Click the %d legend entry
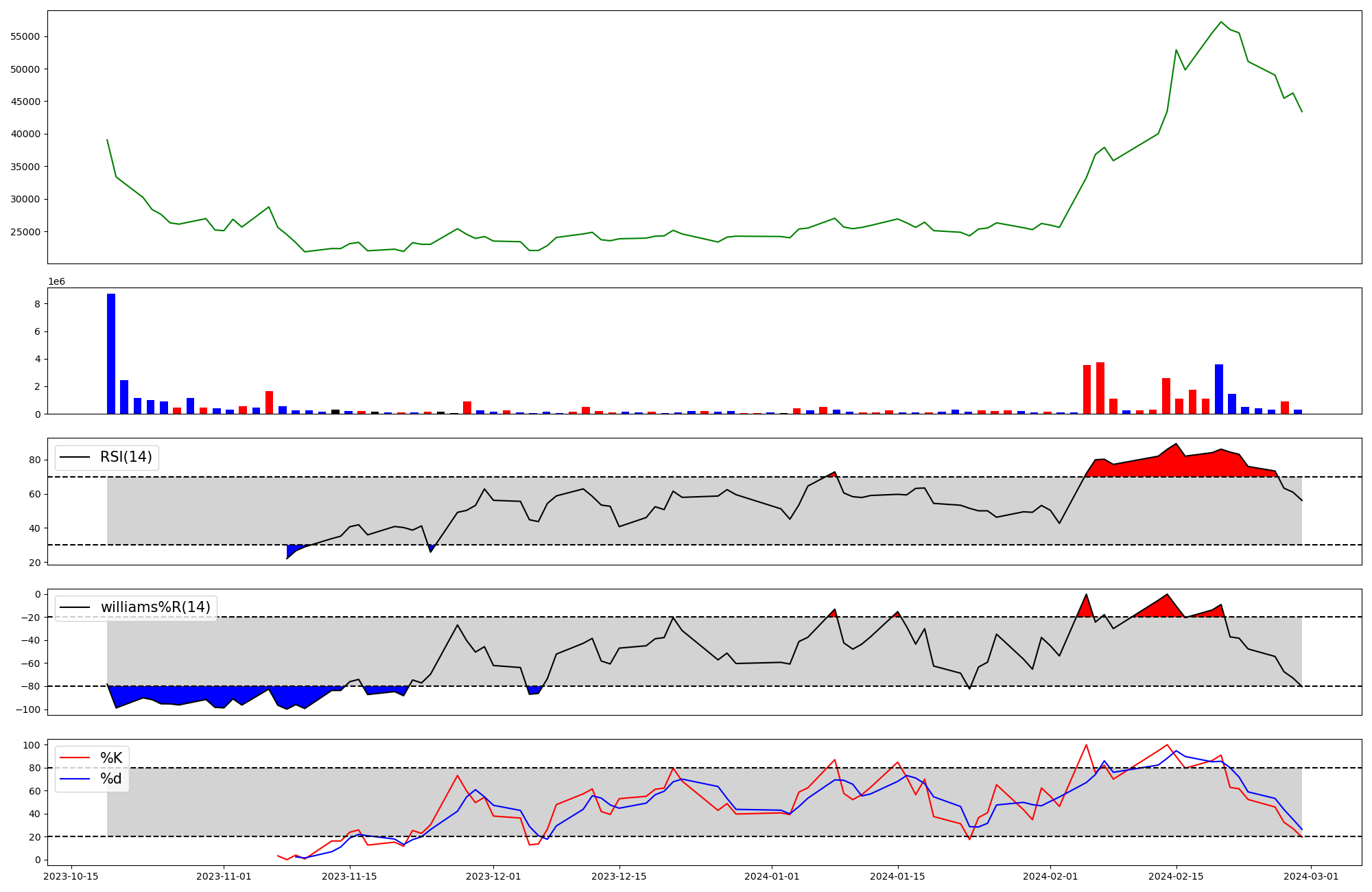 coord(111,779)
